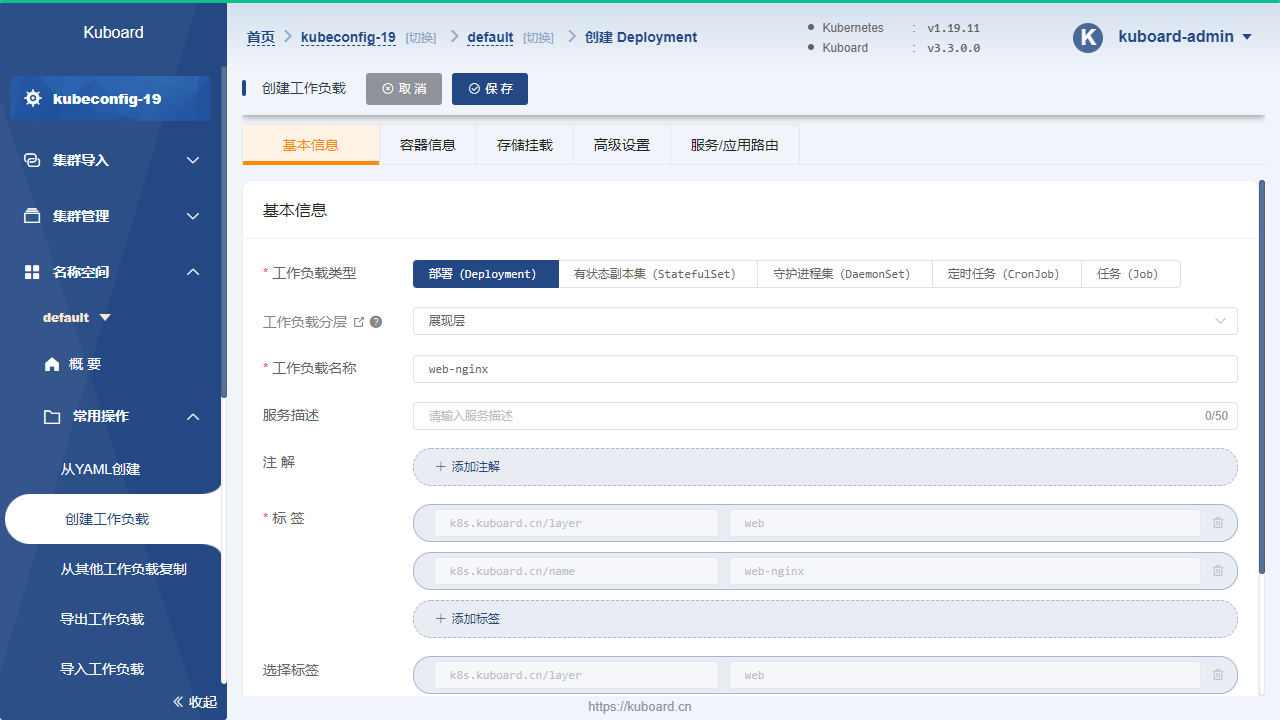Delete the 选择标签 layer row
Screen dimensions: 1280x720
point(1218,675)
